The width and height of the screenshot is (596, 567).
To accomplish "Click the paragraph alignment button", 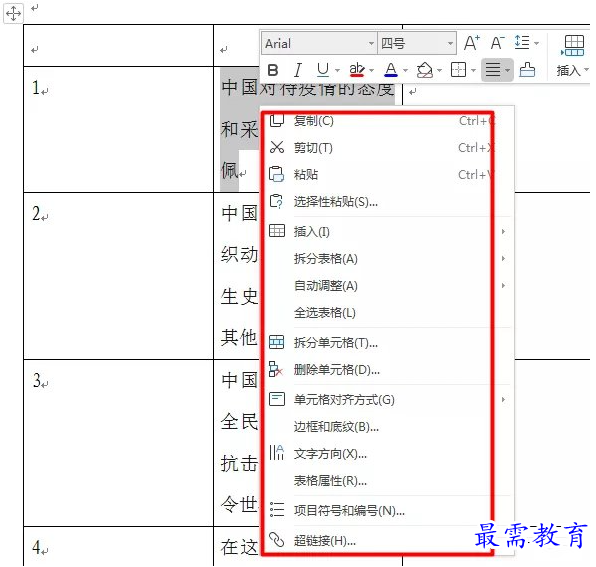I will tap(493, 70).
